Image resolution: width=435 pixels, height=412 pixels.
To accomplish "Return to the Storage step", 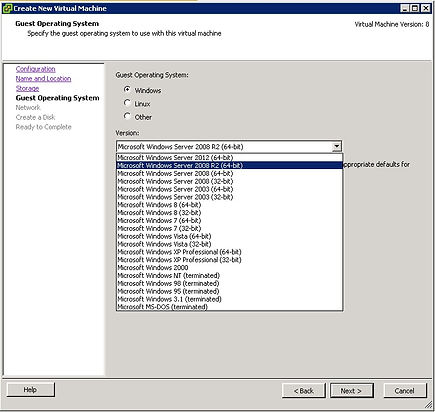I will point(27,88).
